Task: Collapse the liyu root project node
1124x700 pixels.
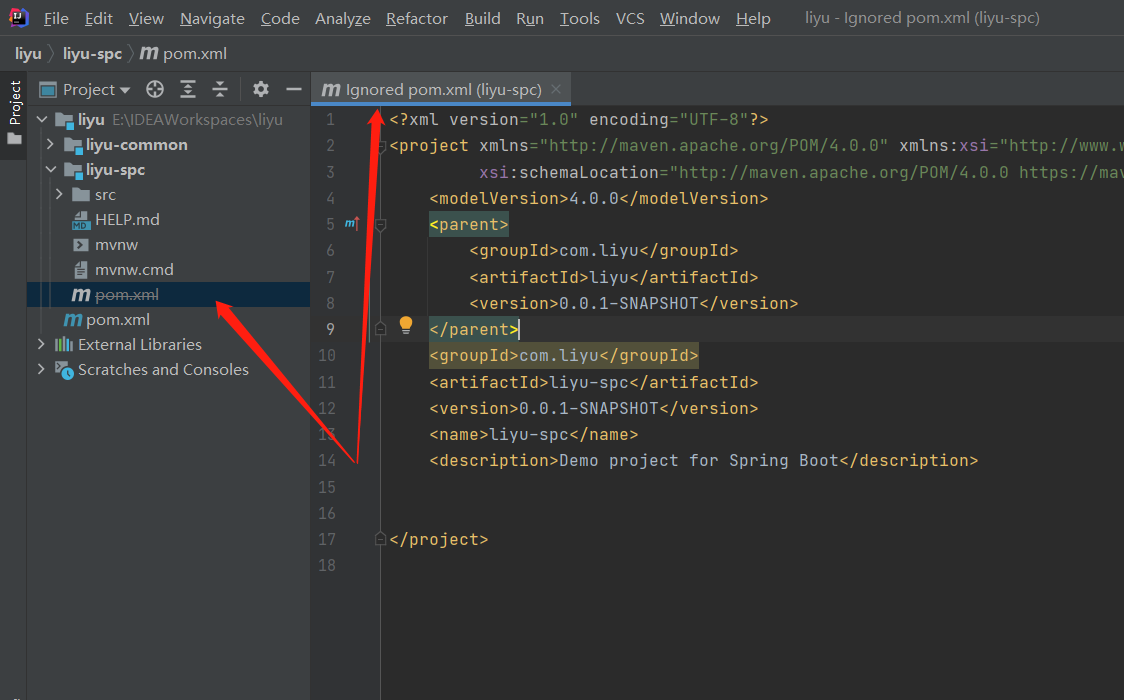Action: [42, 120]
